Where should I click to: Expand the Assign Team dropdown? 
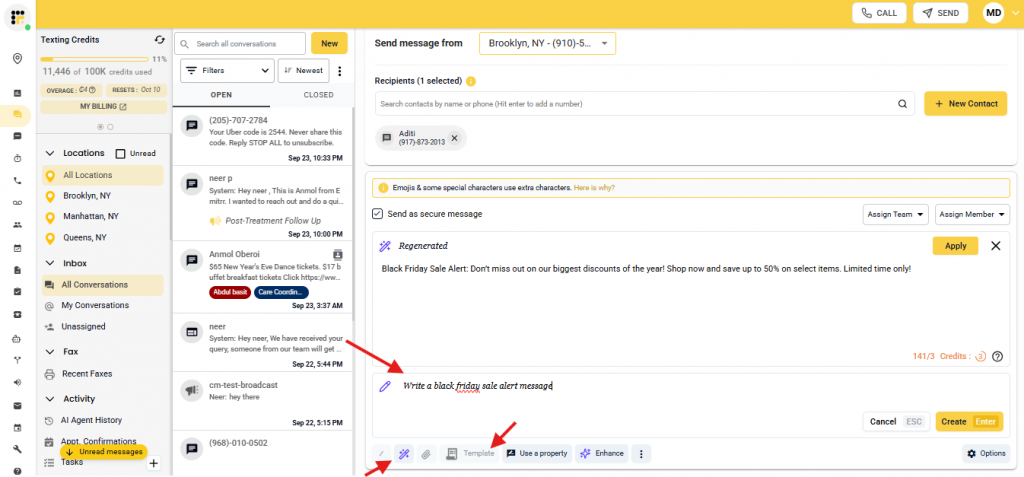pos(895,214)
